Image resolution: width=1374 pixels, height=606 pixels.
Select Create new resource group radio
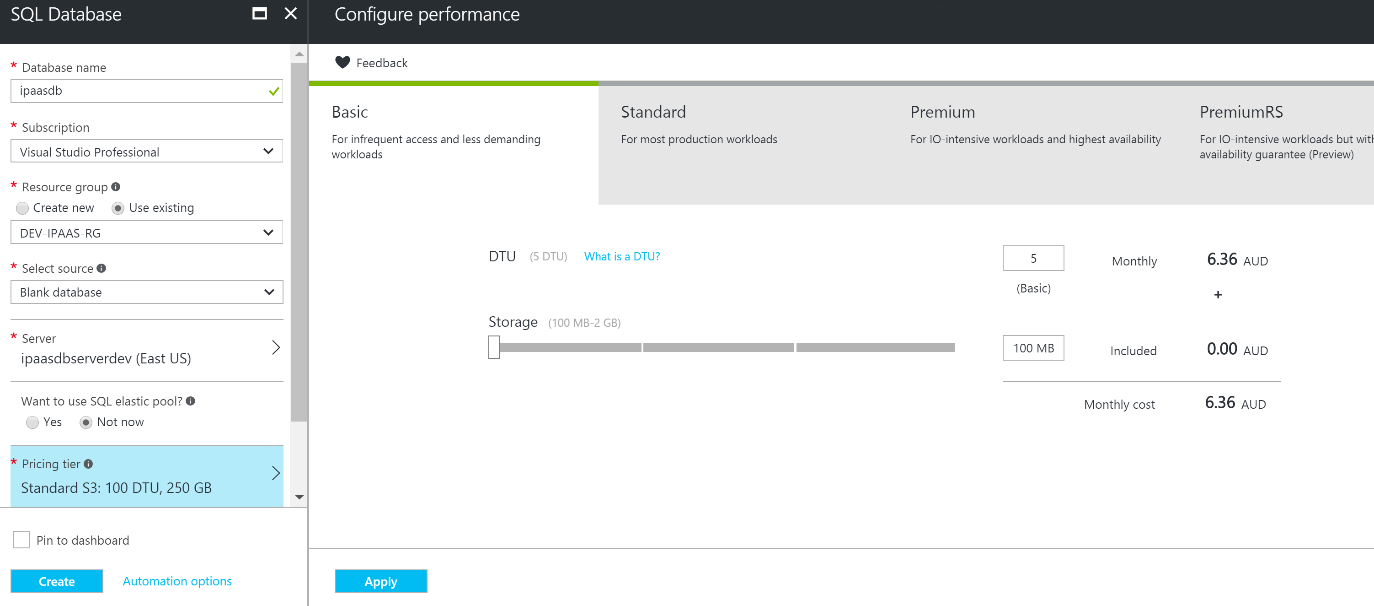coord(23,208)
